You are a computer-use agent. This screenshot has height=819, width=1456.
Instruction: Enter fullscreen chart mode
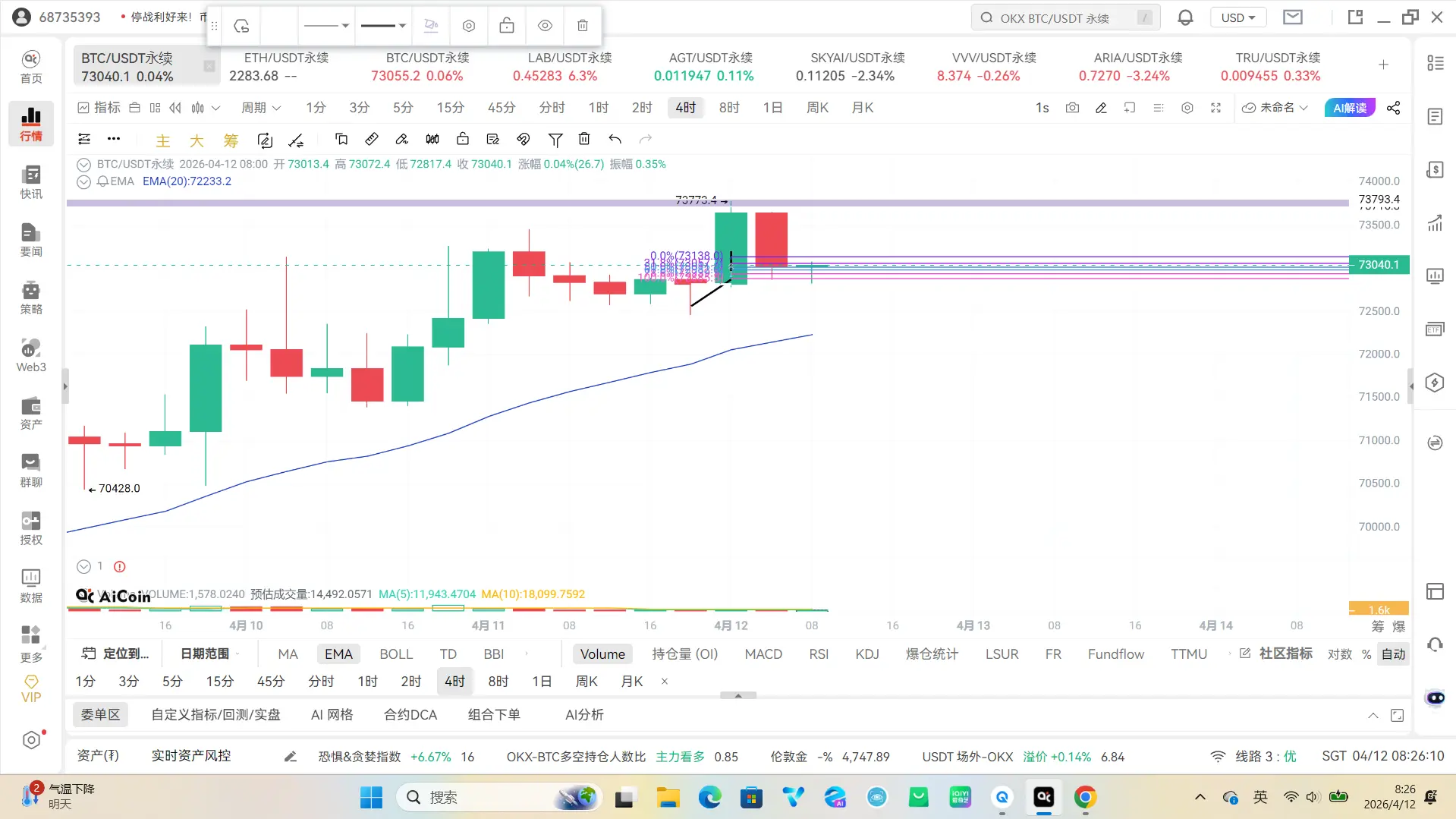point(1216,108)
